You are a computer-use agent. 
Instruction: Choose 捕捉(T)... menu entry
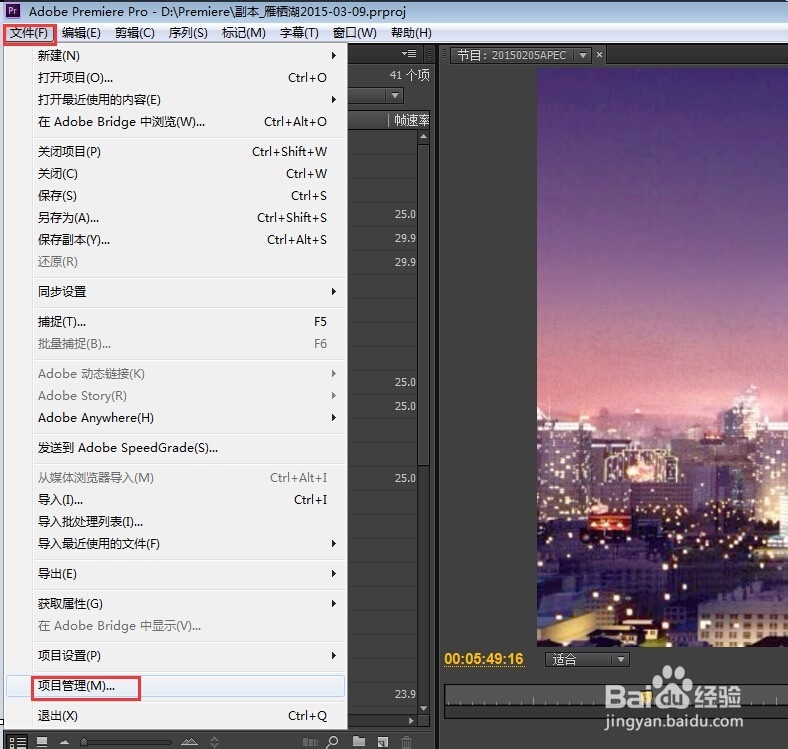click(x=188, y=322)
